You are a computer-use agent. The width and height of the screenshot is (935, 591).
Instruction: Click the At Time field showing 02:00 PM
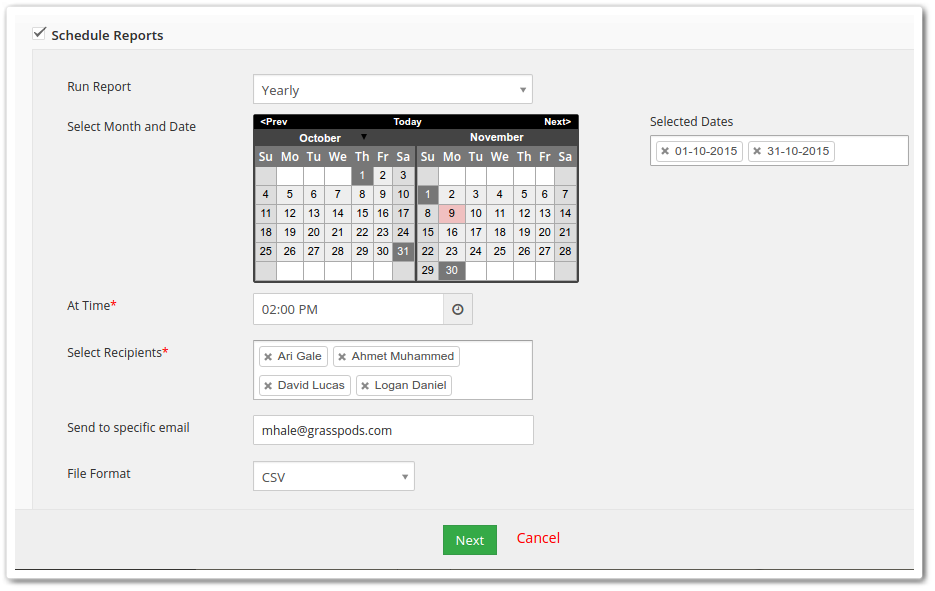click(x=348, y=309)
